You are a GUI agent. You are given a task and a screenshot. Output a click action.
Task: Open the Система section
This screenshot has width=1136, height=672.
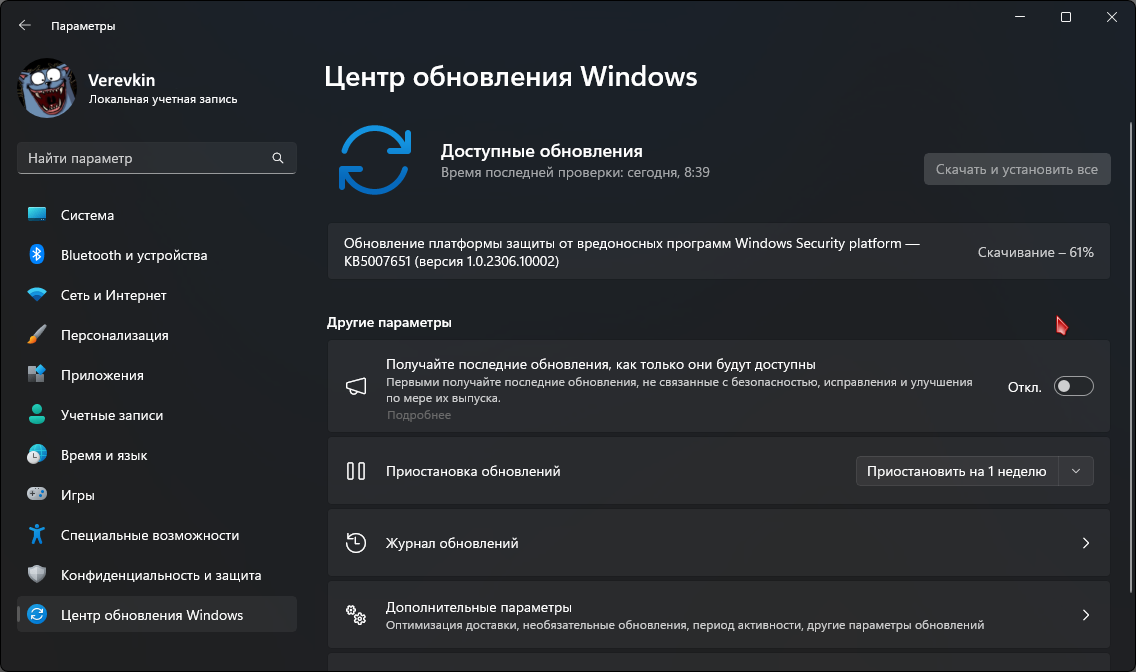[x=156, y=215]
